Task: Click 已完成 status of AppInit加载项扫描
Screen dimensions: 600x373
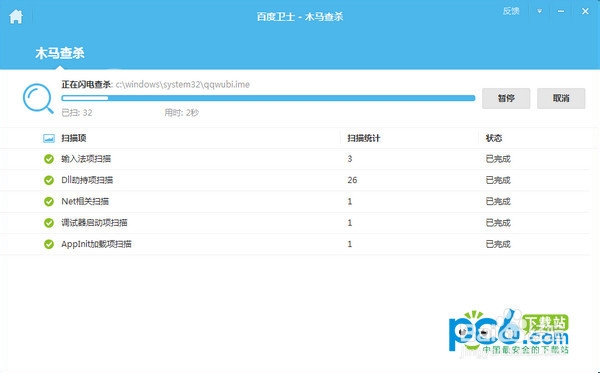Action: 498,244
